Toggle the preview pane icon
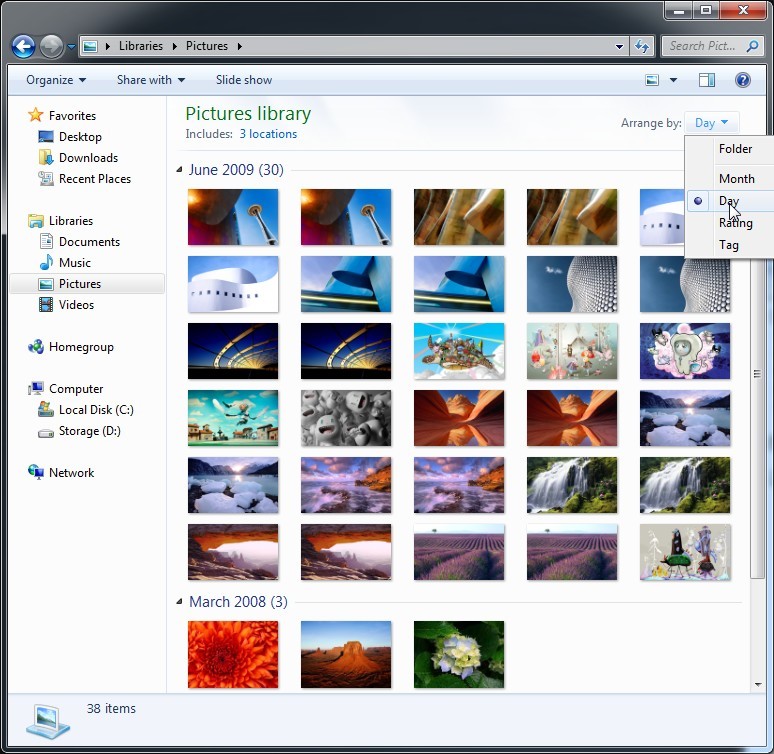This screenshot has width=774, height=754. coord(707,80)
